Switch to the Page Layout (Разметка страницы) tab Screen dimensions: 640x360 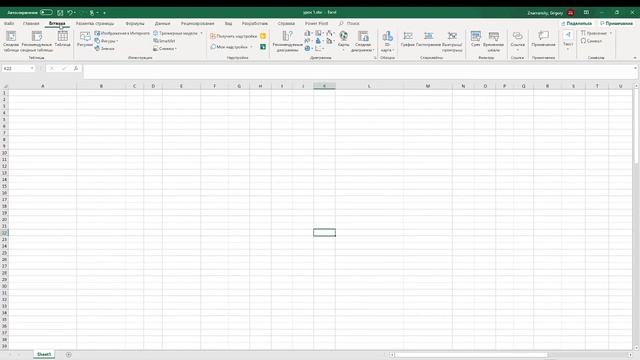[x=95, y=24]
